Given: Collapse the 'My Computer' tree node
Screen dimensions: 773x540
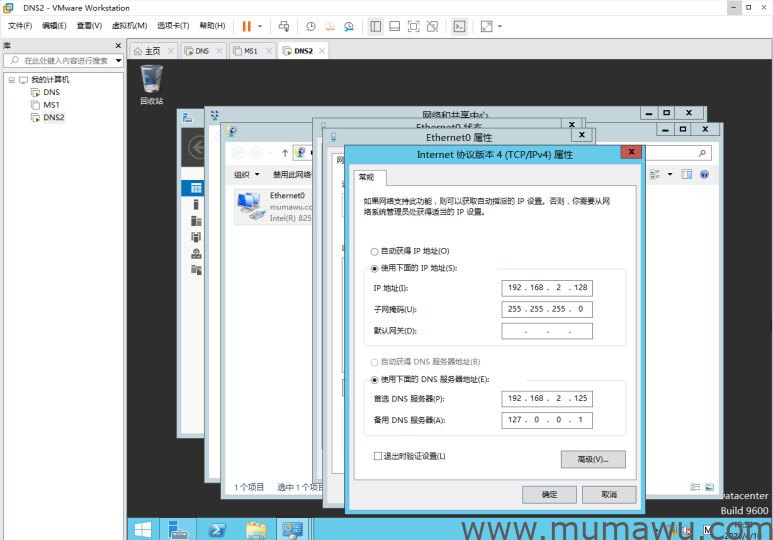Looking at the screenshot, I should pos(9,80).
